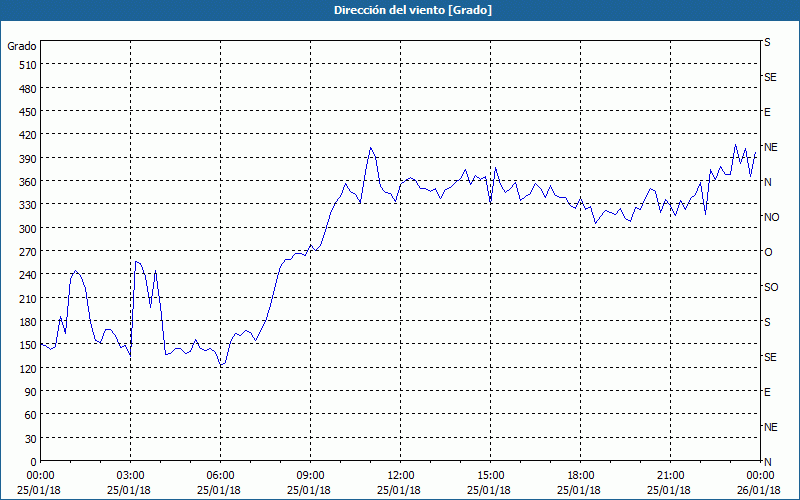
Task: Click the 'NO' compass label
Action: (771, 217)
